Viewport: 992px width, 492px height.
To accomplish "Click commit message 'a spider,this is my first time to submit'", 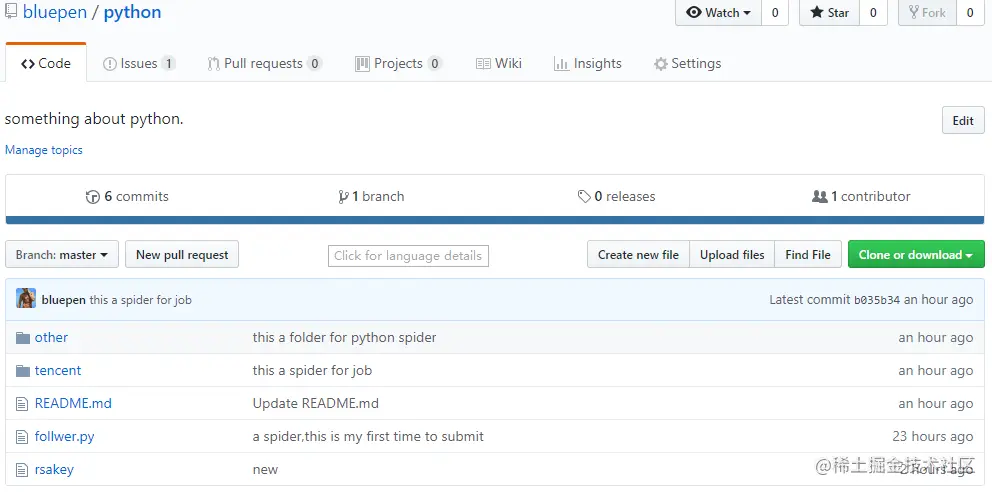I will click(x=368, y=436).
